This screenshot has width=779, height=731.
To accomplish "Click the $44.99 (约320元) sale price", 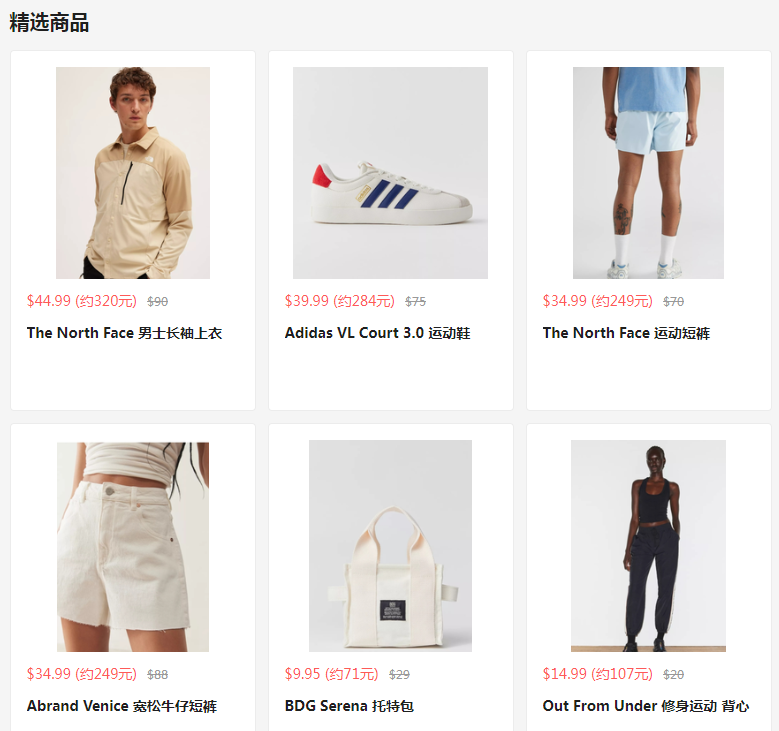I will 81,301.
